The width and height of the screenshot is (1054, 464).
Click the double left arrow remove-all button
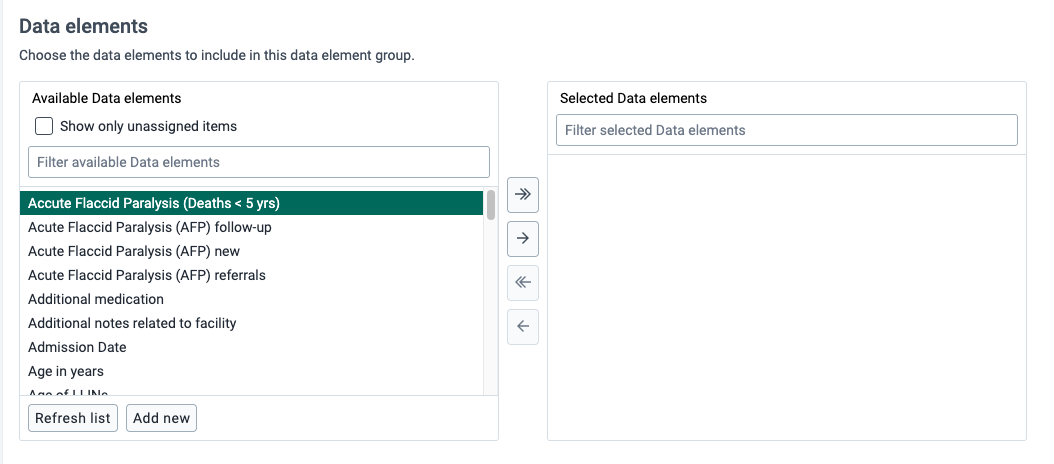pos(522,282)
